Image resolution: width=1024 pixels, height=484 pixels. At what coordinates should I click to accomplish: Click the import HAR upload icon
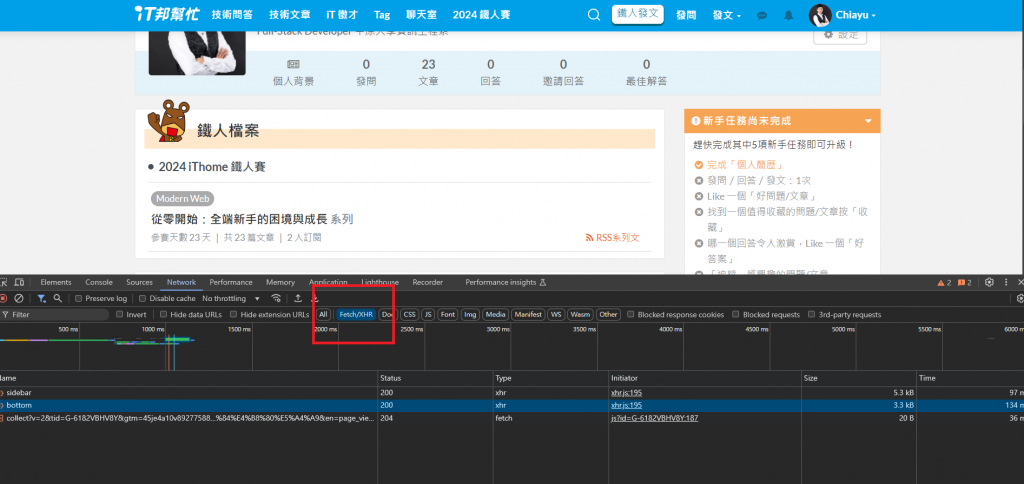(298, 298)
